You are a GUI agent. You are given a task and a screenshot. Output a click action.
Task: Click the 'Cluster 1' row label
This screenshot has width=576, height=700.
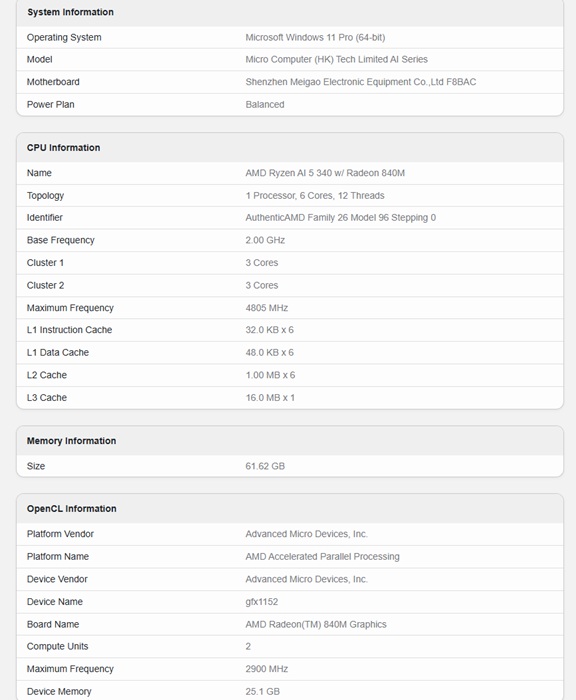click(45, 263)
